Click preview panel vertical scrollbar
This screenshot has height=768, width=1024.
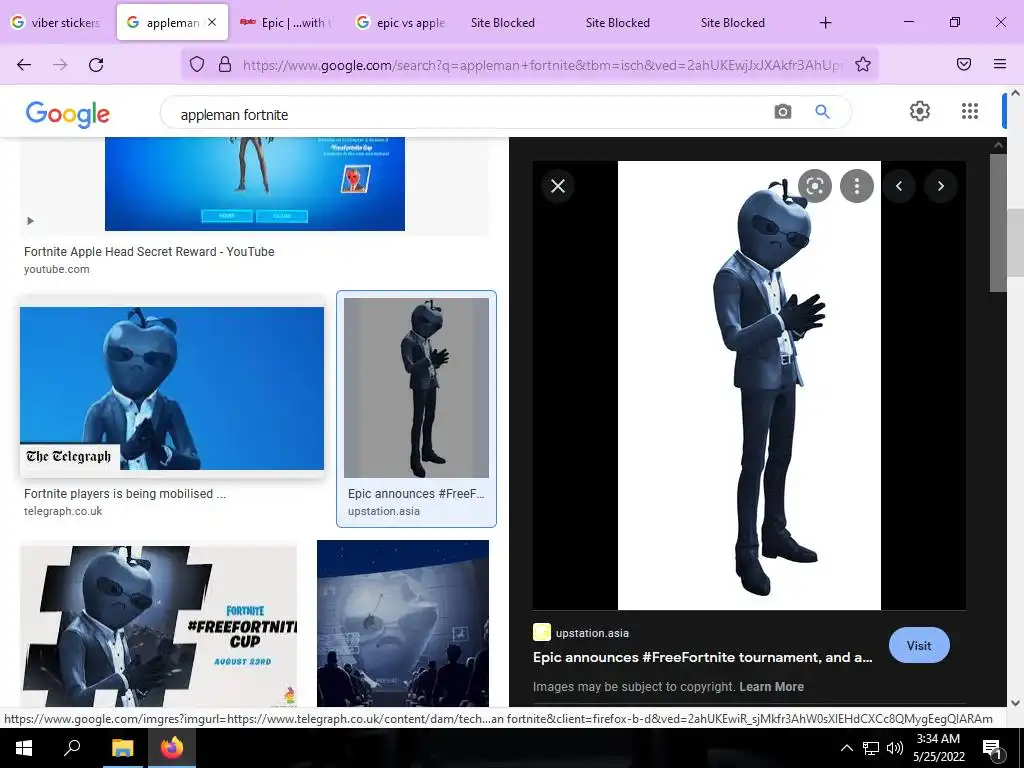[x=998, y=223]
